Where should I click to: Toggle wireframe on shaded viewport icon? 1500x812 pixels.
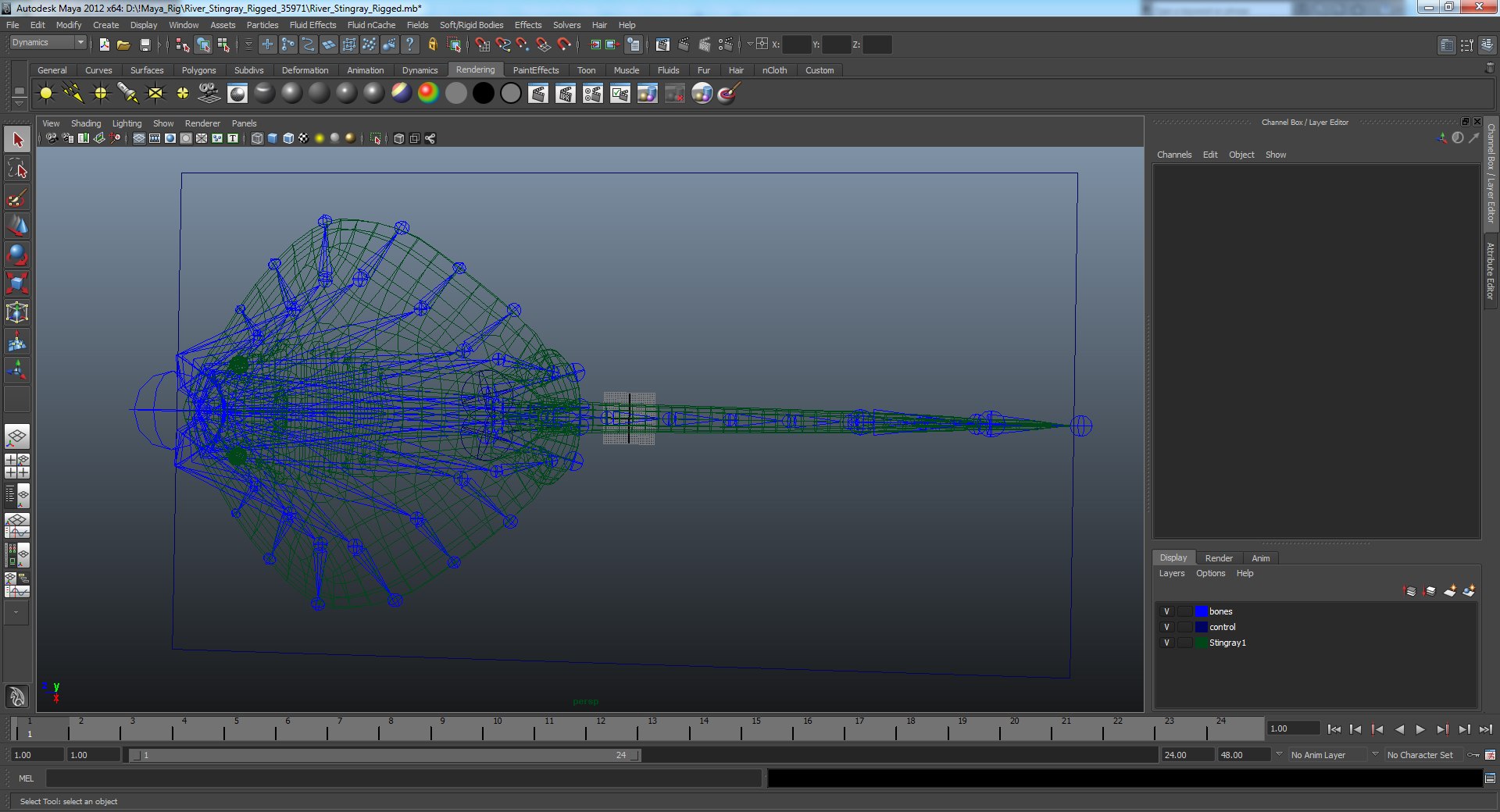pos(288,138)
